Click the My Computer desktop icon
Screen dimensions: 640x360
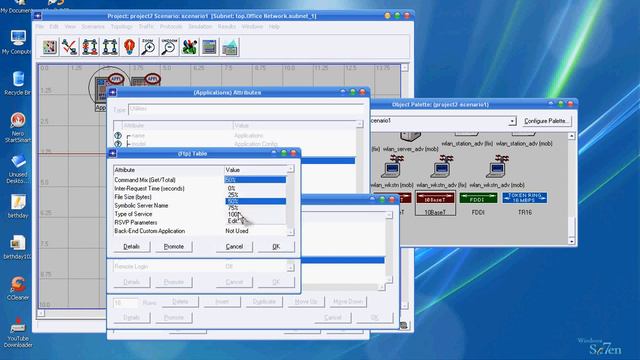(18, 42)
